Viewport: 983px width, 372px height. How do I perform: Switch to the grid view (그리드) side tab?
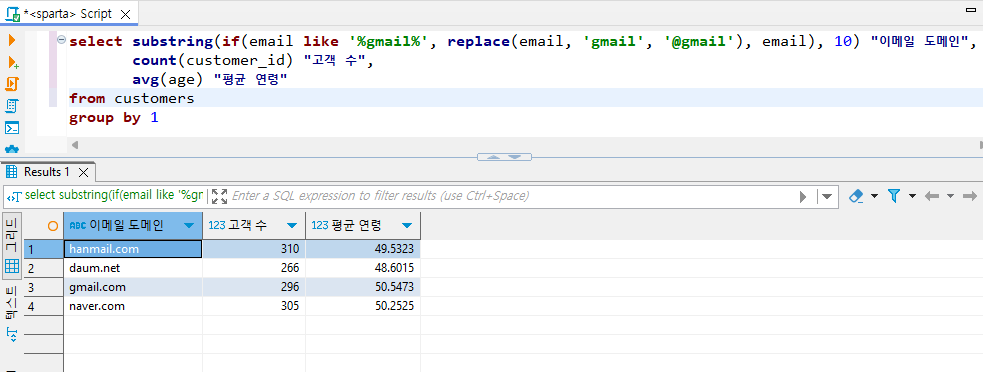12,245
